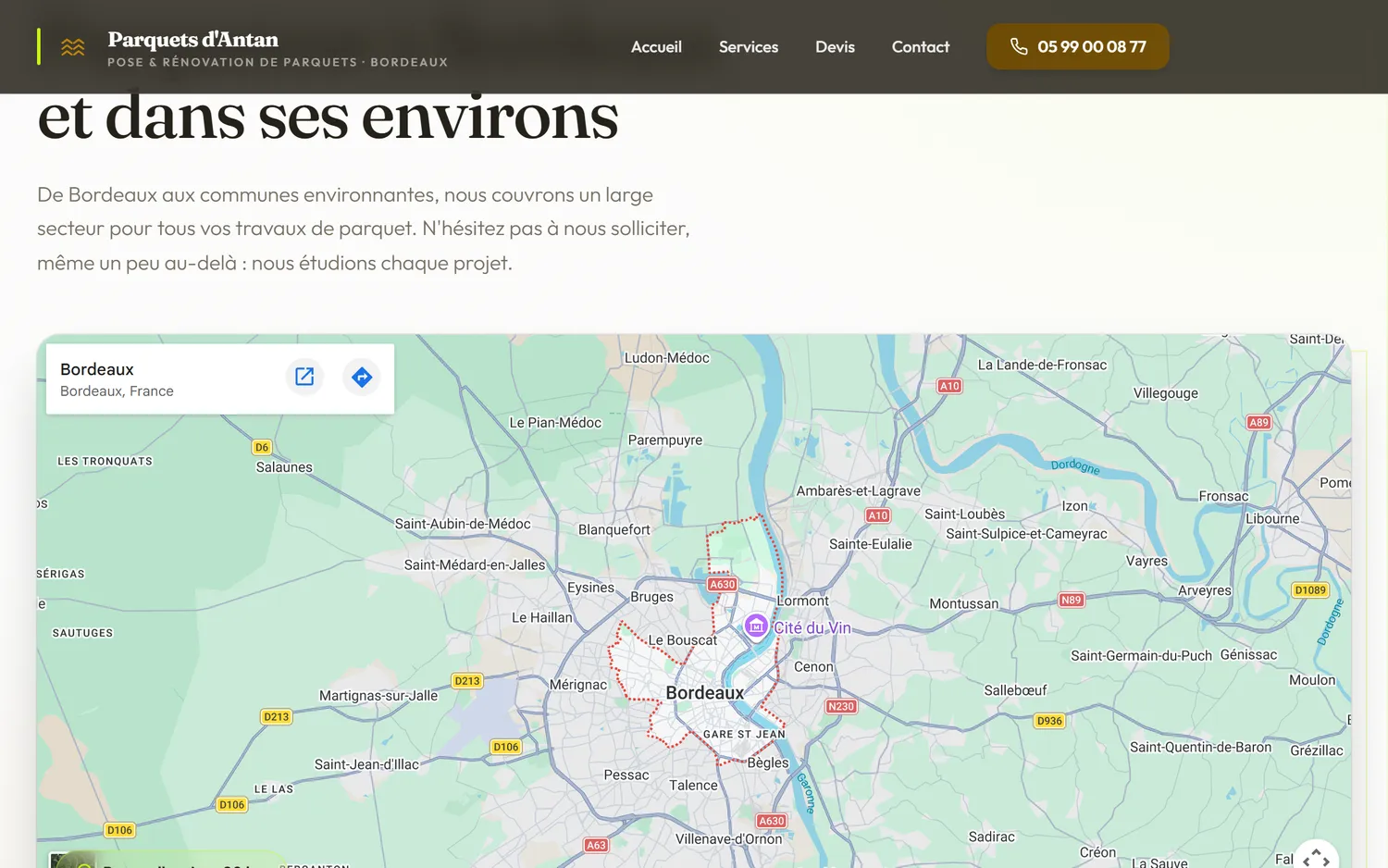This screenshot has height=868, width=1388.
Task: Go to the Accueil page
Action: 656,47
